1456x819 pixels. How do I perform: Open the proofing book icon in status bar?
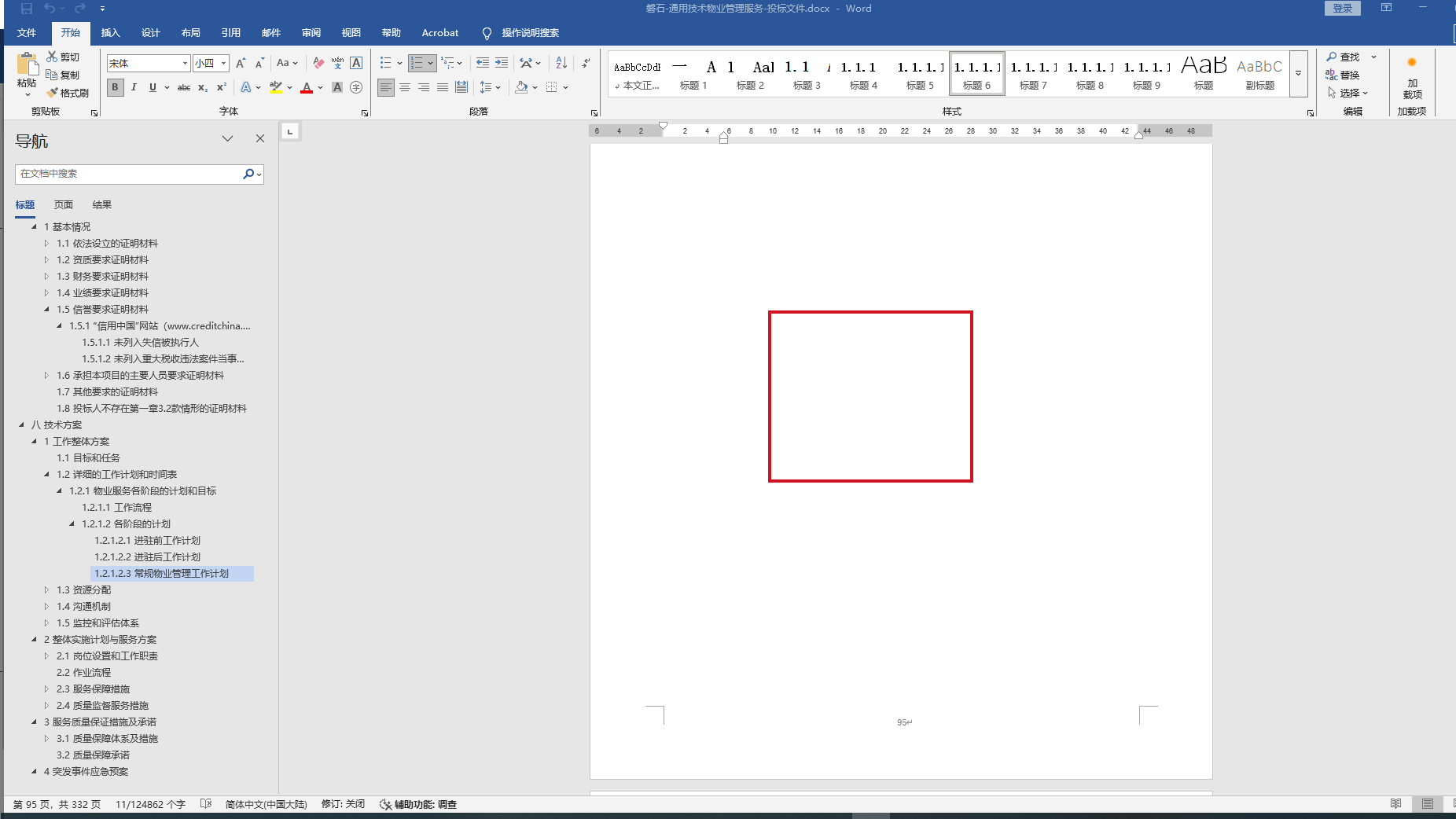(x=206, y=804)
